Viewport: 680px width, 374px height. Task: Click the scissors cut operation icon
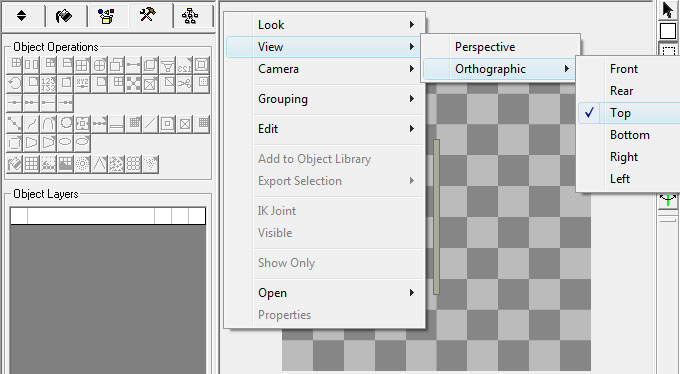pyautogui.click(x=184, y=83)
